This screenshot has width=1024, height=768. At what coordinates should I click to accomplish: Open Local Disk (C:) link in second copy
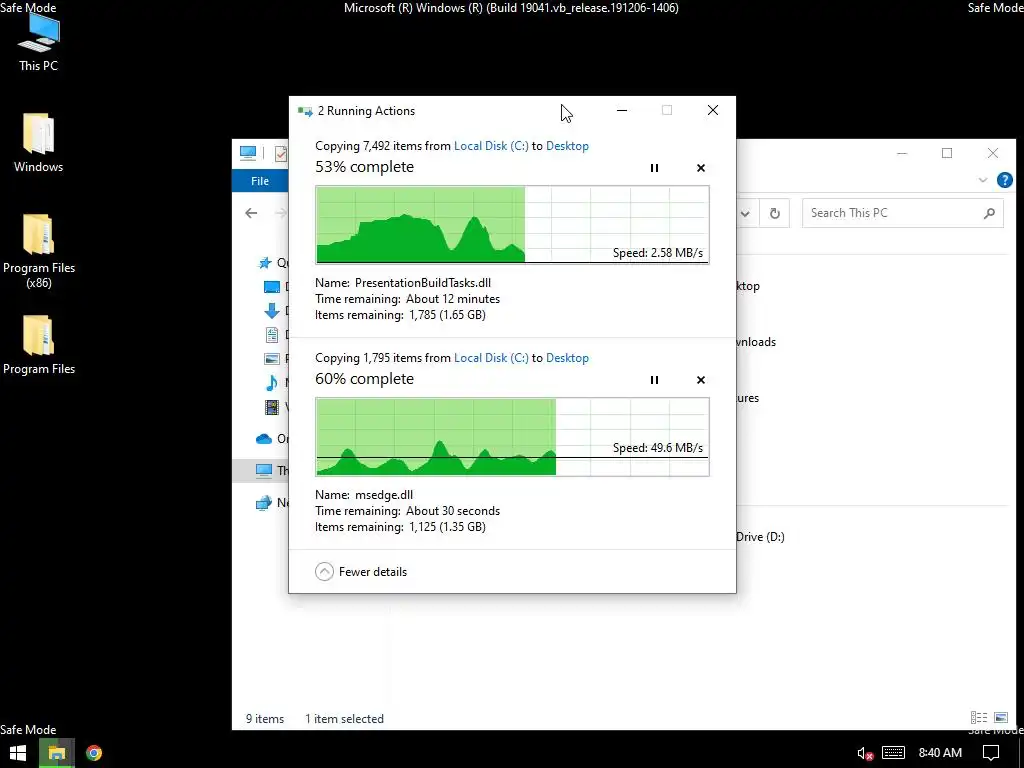click(491, 358)
